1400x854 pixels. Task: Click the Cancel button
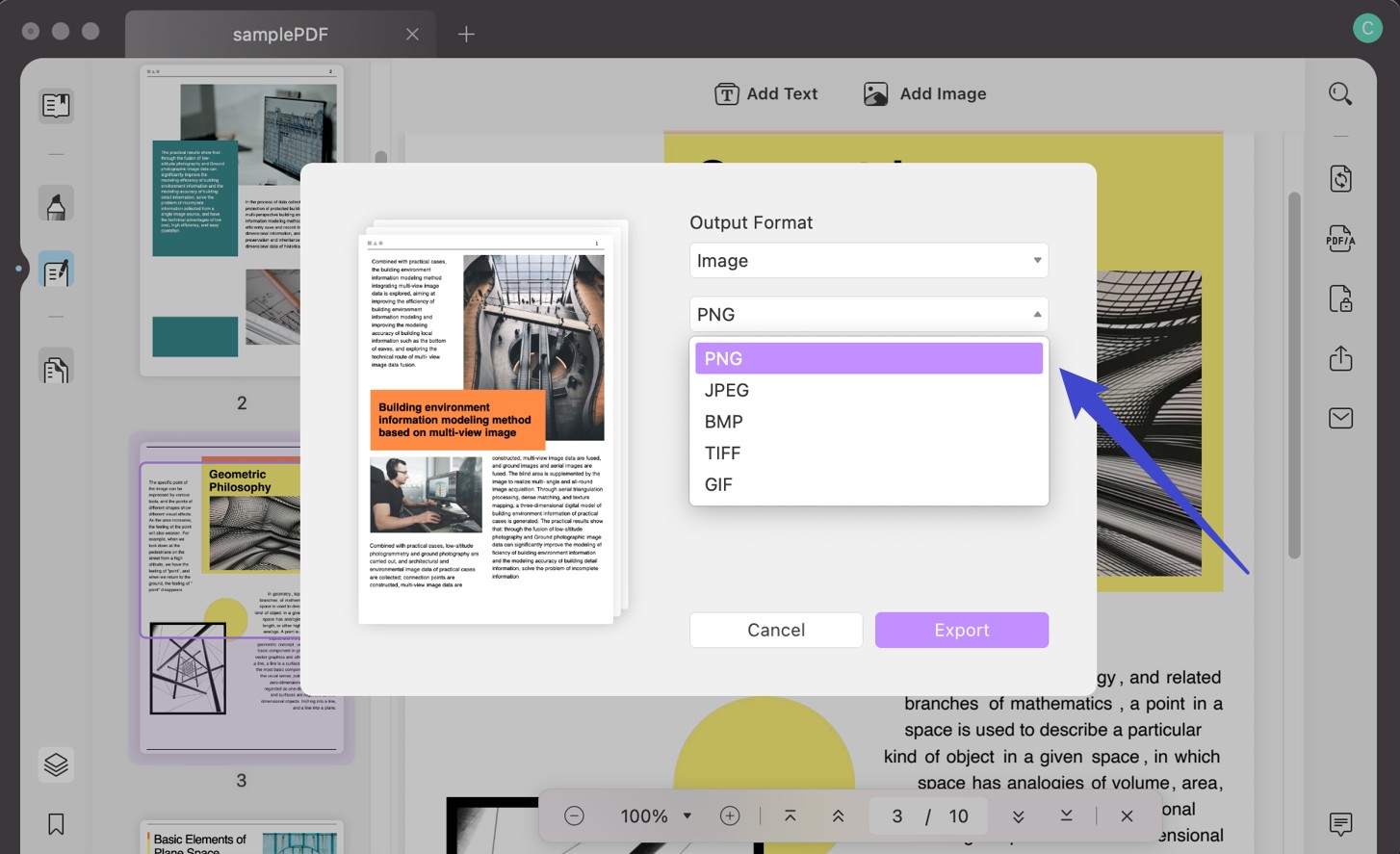(775, 630)
